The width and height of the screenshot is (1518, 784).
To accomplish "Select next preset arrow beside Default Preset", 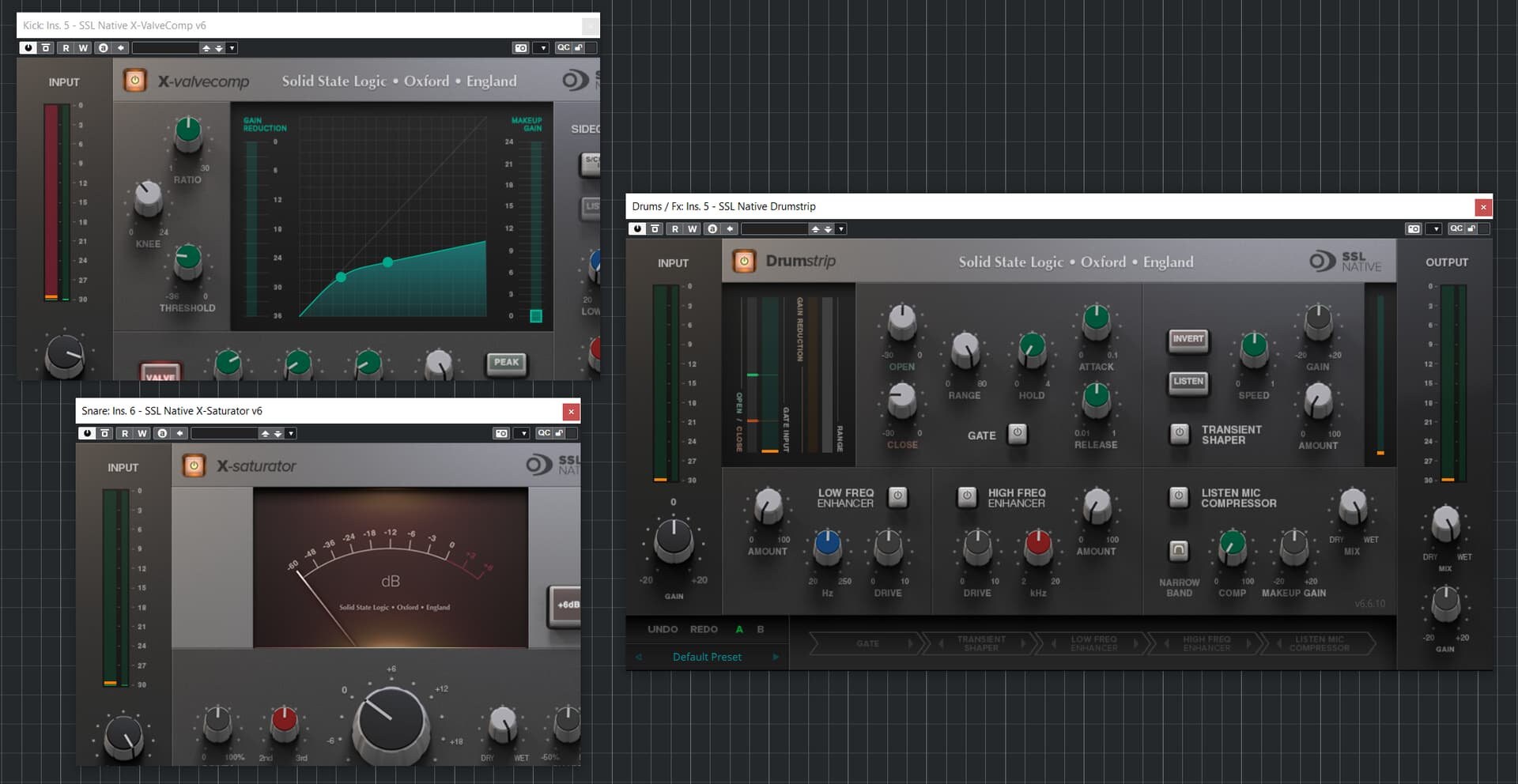I will [x=776, y=657].
